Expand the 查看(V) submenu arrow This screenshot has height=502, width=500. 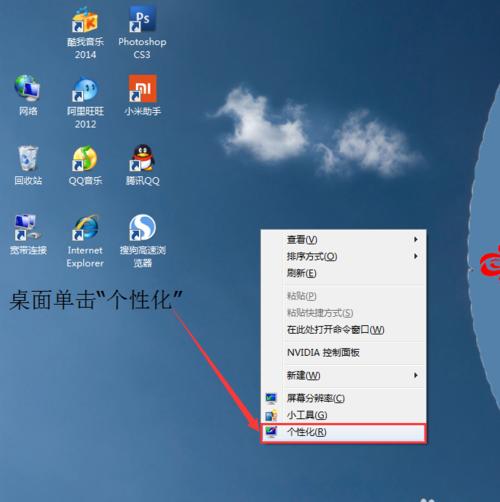(x=416, y=239)
